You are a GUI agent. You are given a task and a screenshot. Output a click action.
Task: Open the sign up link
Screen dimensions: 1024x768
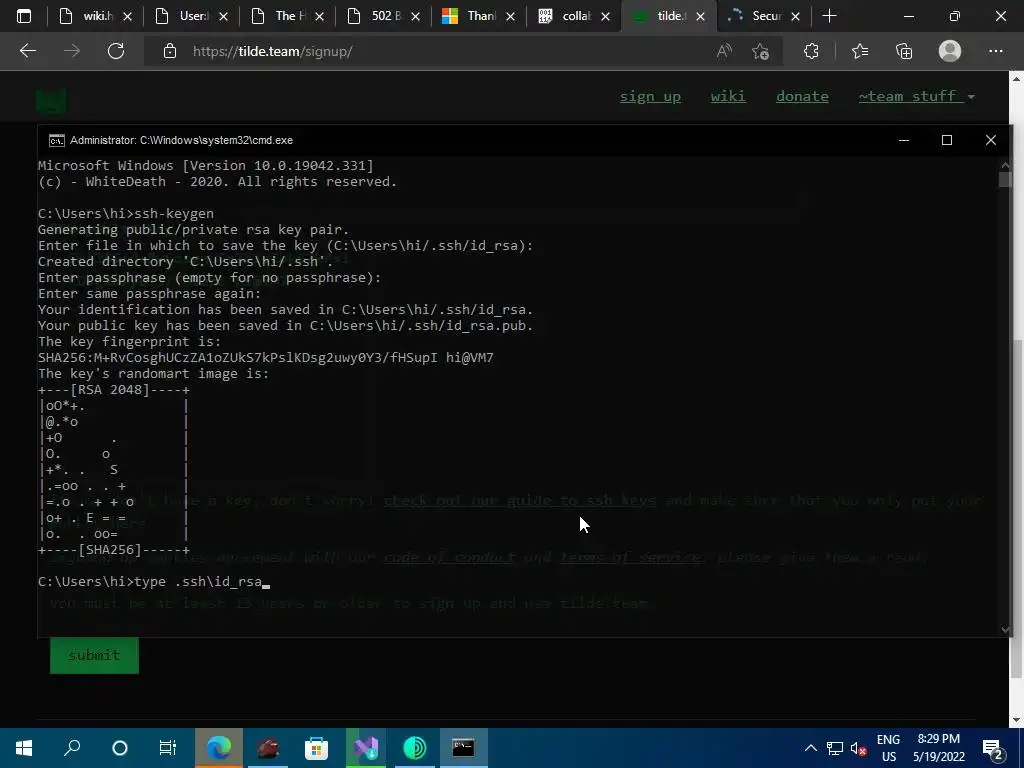(x=650, y=97)
